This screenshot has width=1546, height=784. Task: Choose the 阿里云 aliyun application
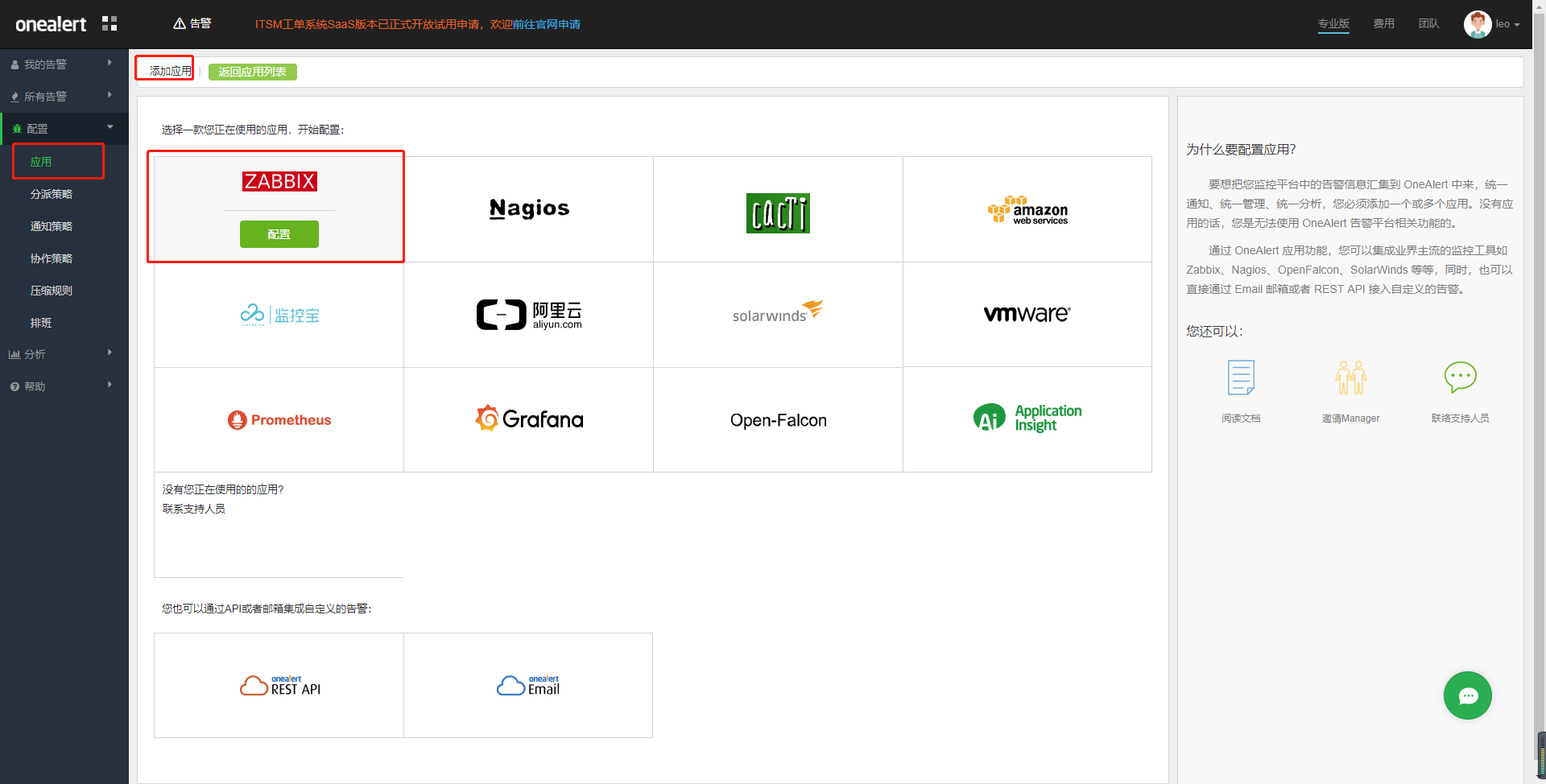pos(529,315)
